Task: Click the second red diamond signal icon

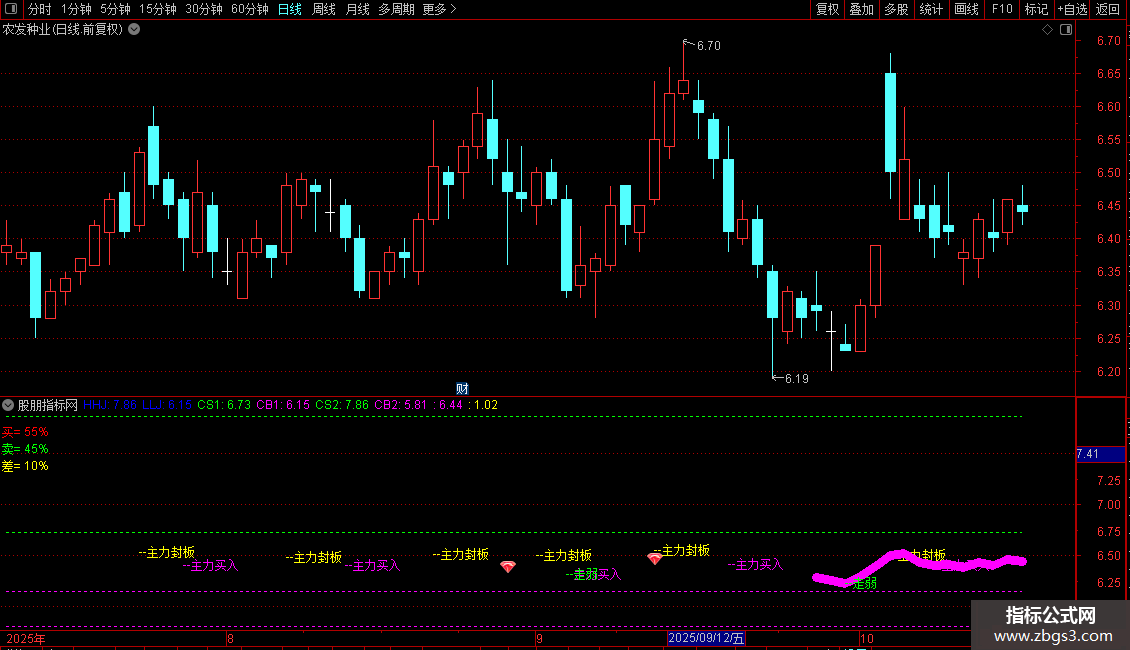Action: [x=654, y=558]
